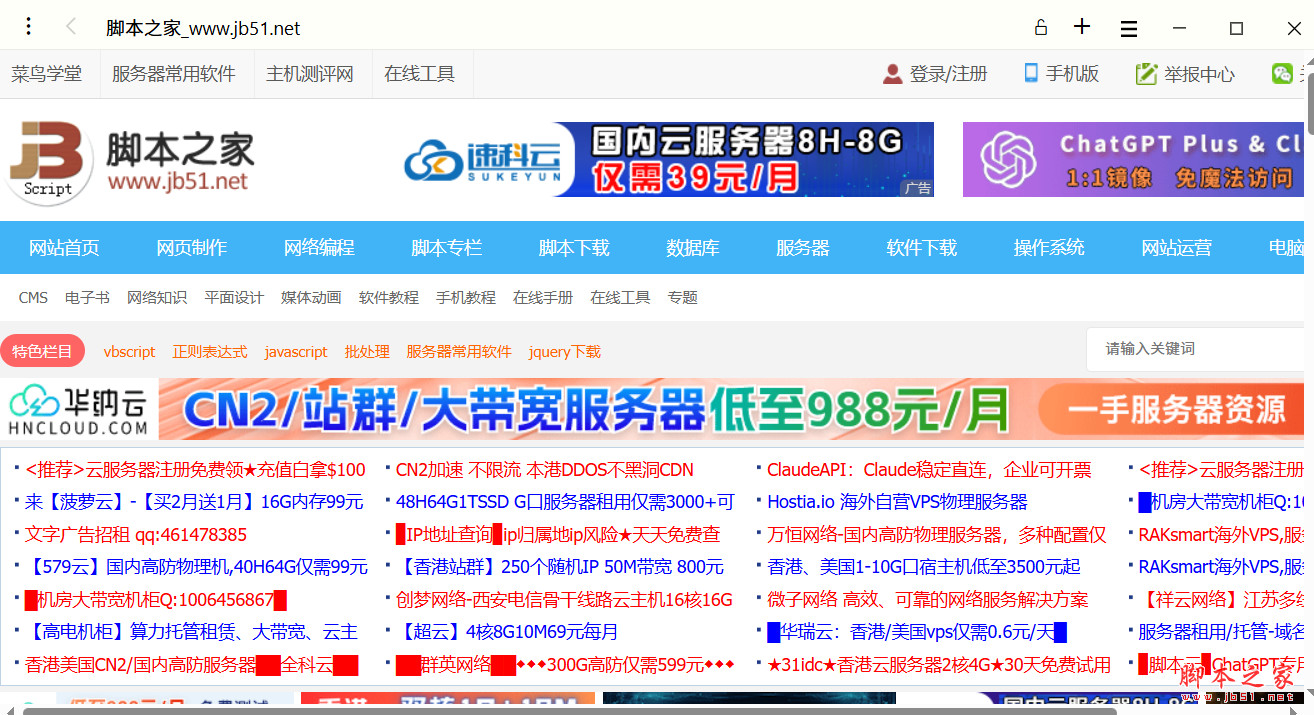Open 【高电机柜】算力托管租赁 link

point(191,632)
